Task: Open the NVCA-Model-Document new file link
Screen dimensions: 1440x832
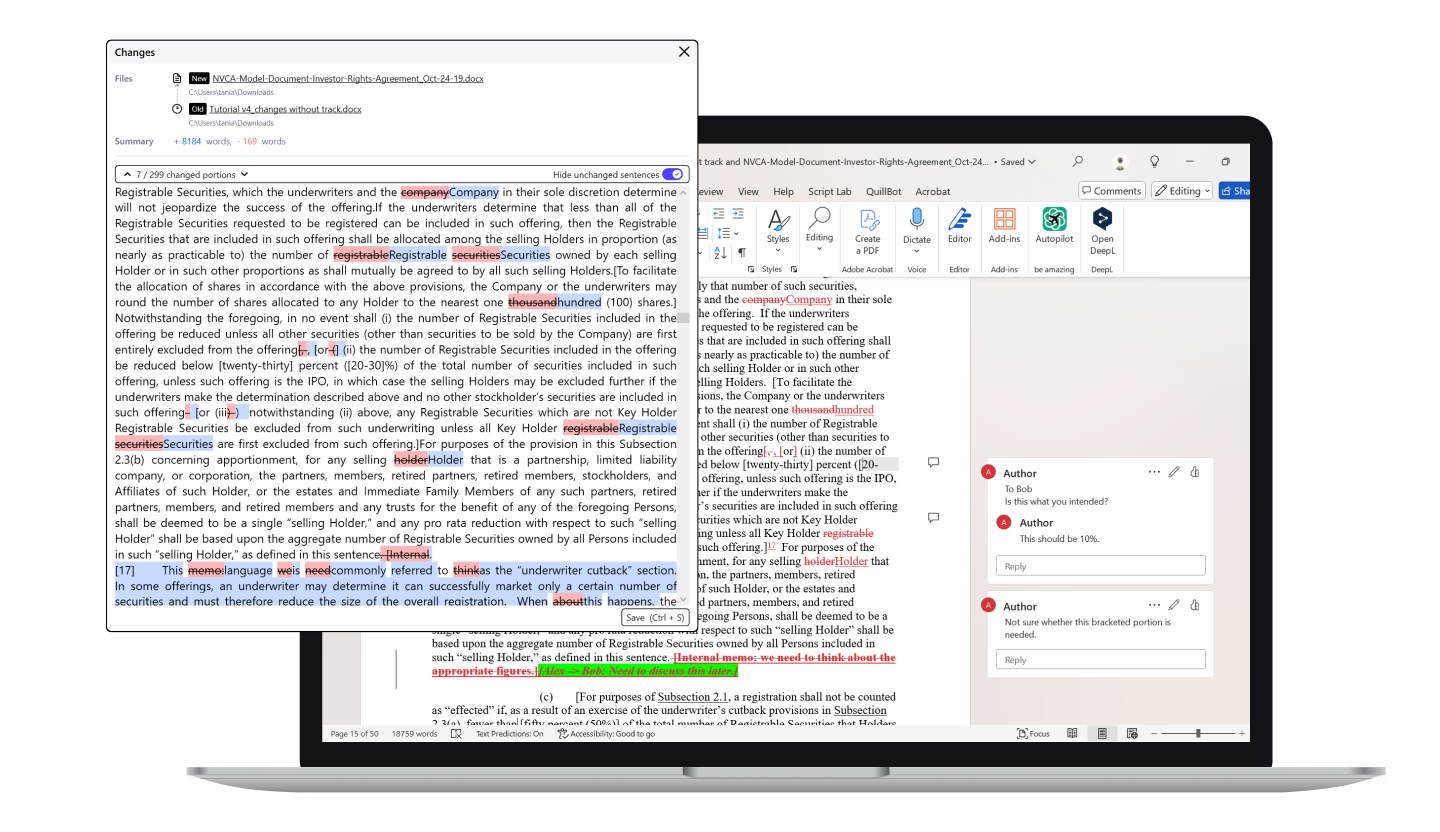Action: pos(347,78)
